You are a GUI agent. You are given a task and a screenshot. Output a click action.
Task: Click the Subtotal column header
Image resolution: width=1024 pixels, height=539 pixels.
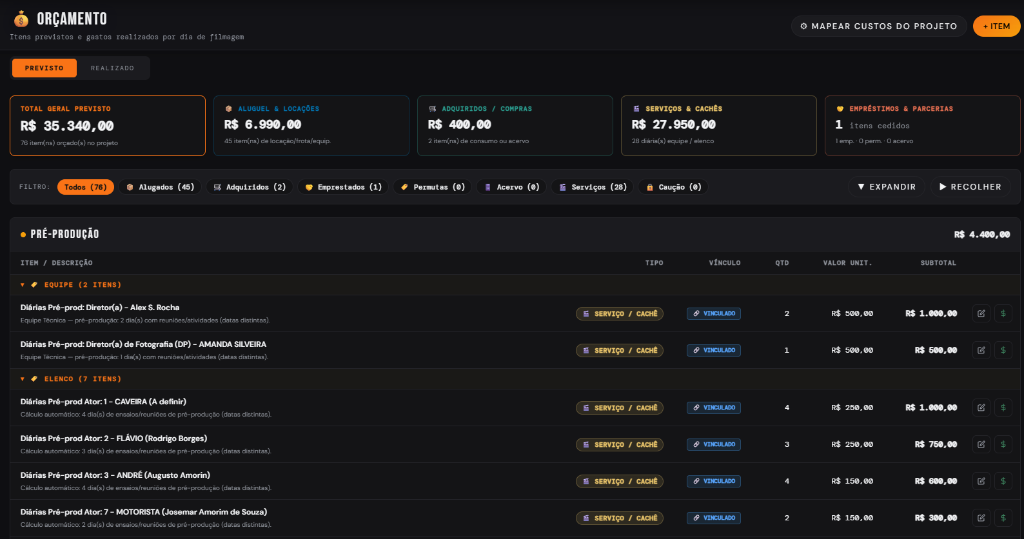click(938, 263)
